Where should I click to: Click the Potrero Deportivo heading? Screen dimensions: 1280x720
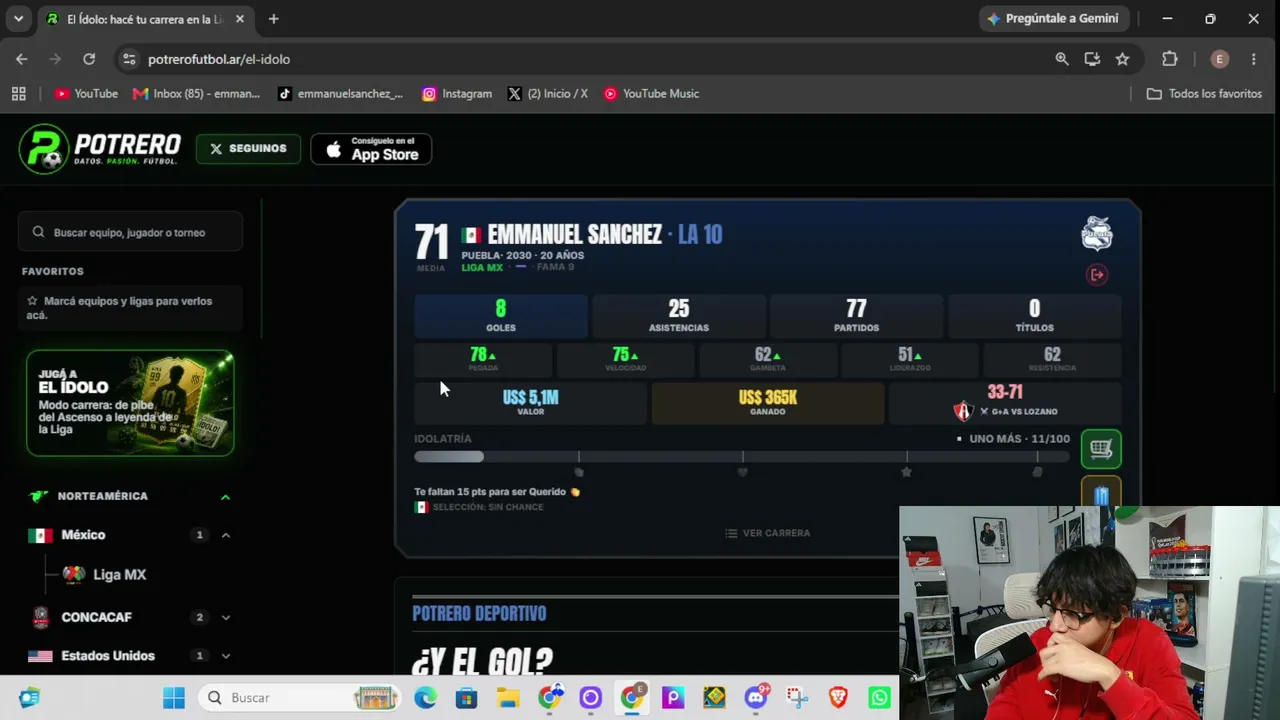coord(479,613)
